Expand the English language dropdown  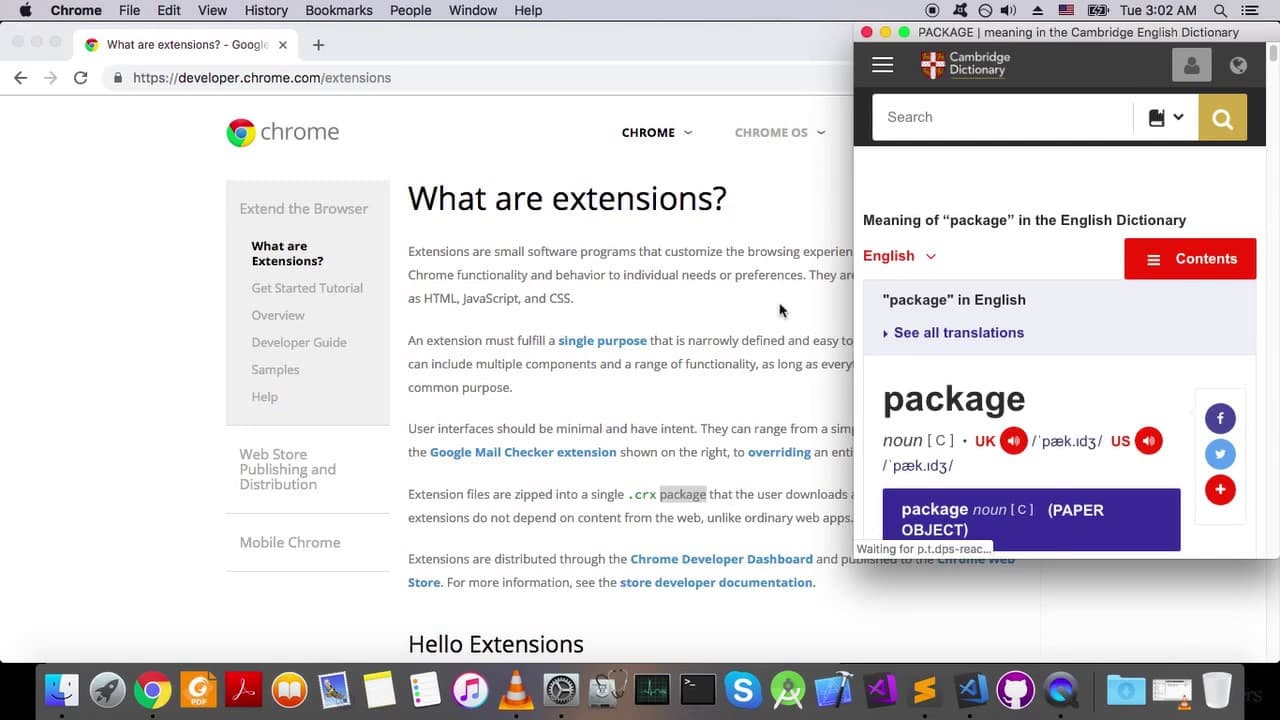899,256
